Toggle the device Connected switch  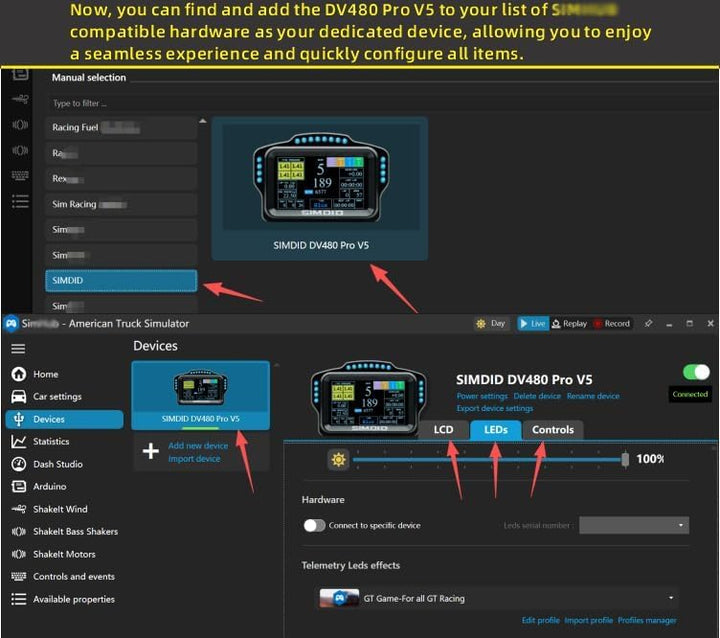coord(696,372)
